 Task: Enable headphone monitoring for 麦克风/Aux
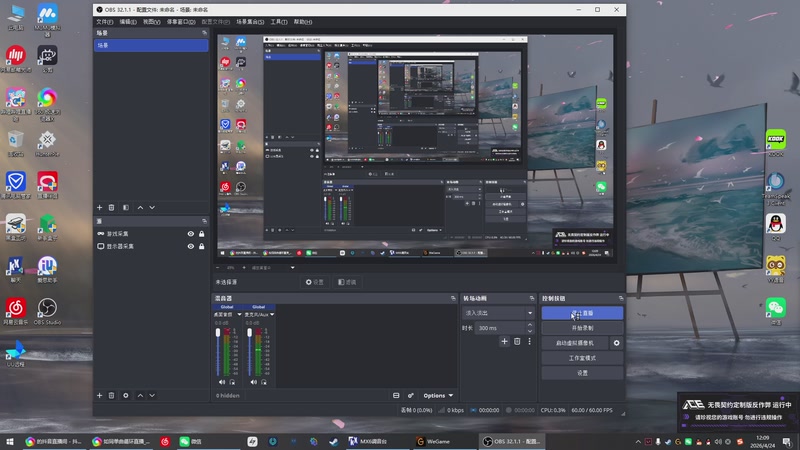tap(264, 382)
